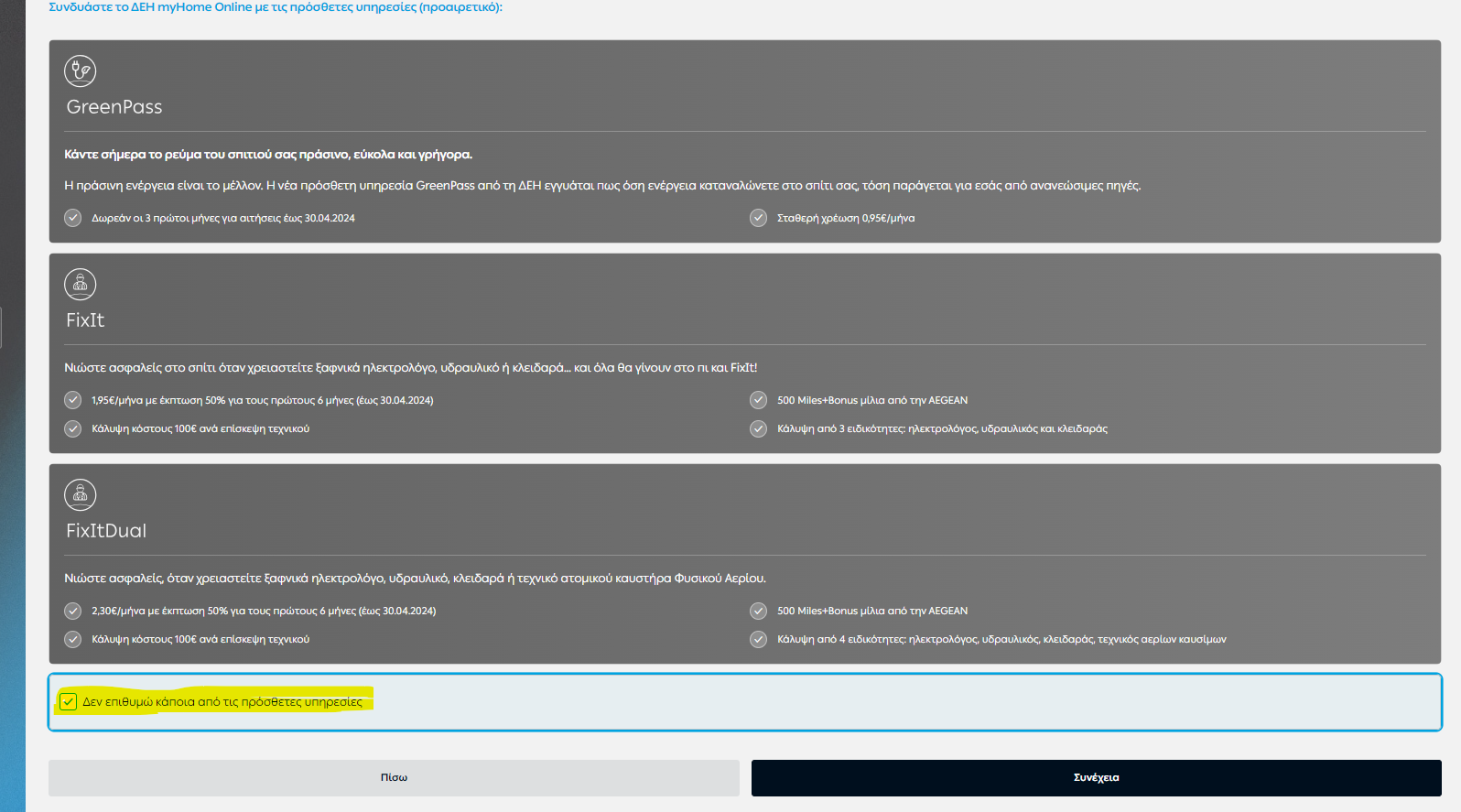This screenshot has width=1461, height=812.
Task: Click paragraph 'Η πράσινη ενέργεια είναι το μέλλον'
Action: pos(602,186)
